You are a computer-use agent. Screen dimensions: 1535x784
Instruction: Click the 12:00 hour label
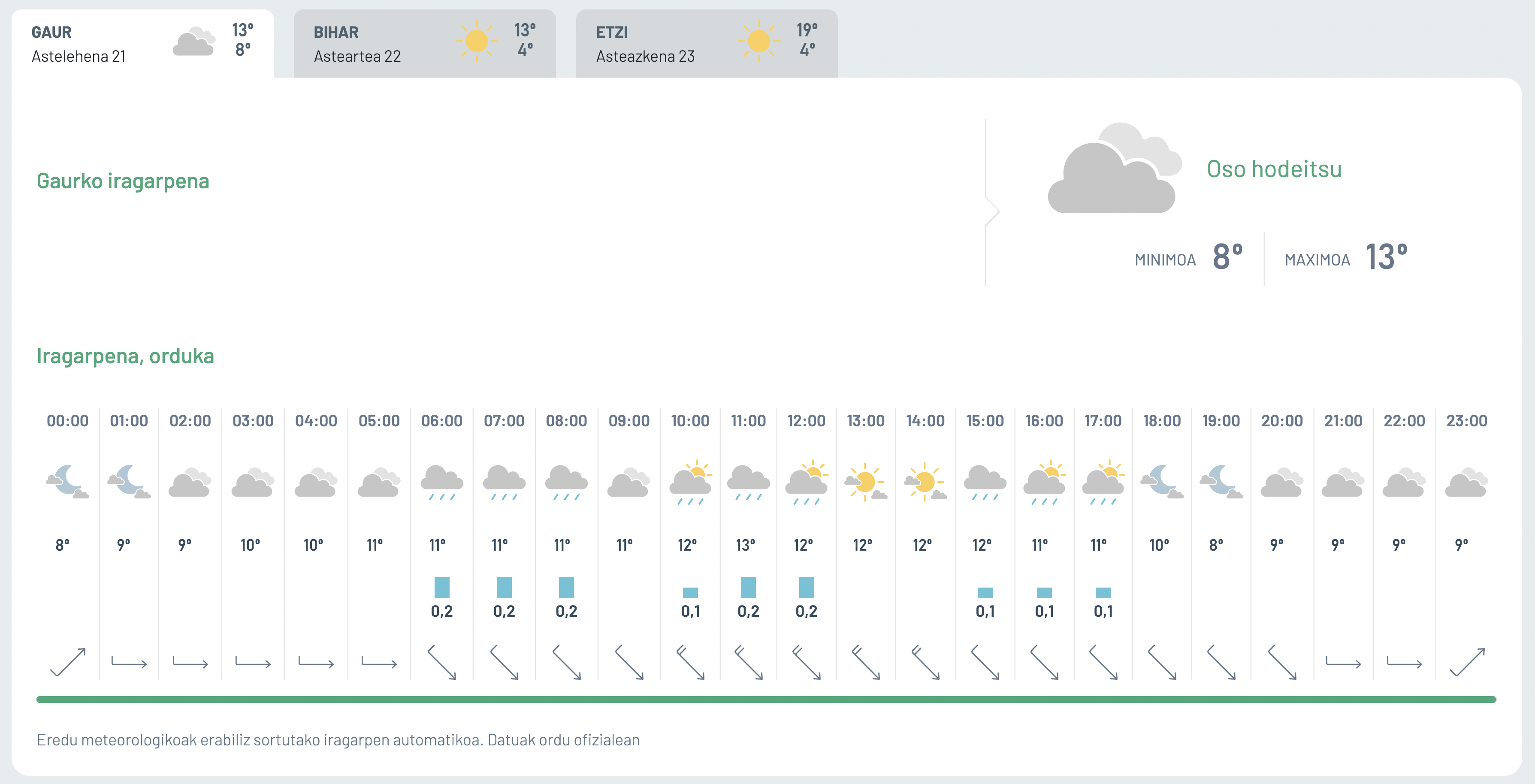click(x=806, y=421)
